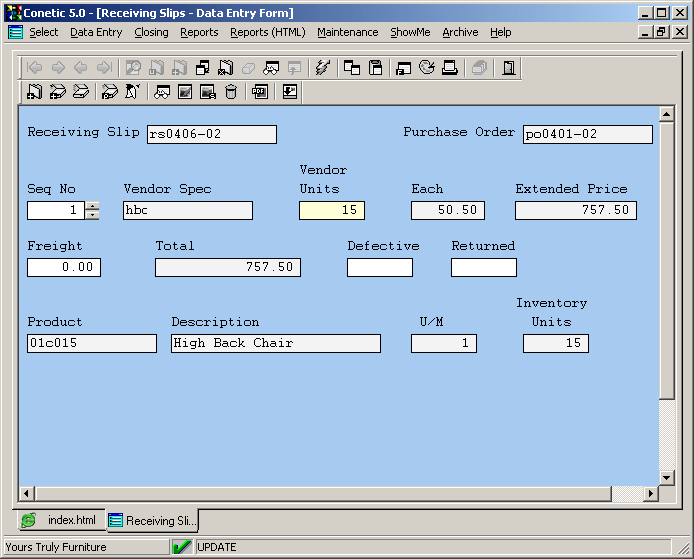Click the PDF export toolbar icon

[260, 92]
